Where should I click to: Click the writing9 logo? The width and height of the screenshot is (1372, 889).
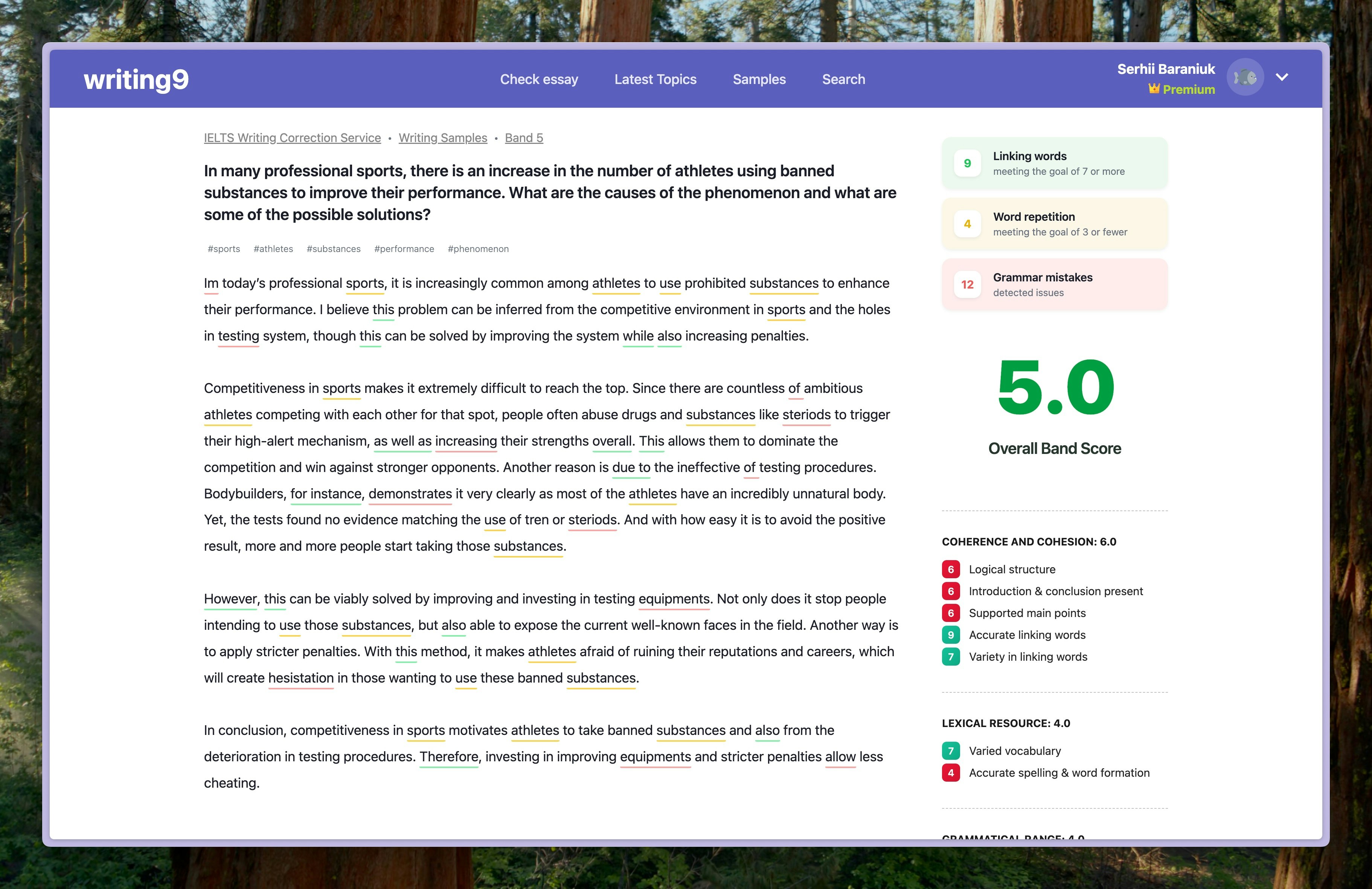[136, 79]
